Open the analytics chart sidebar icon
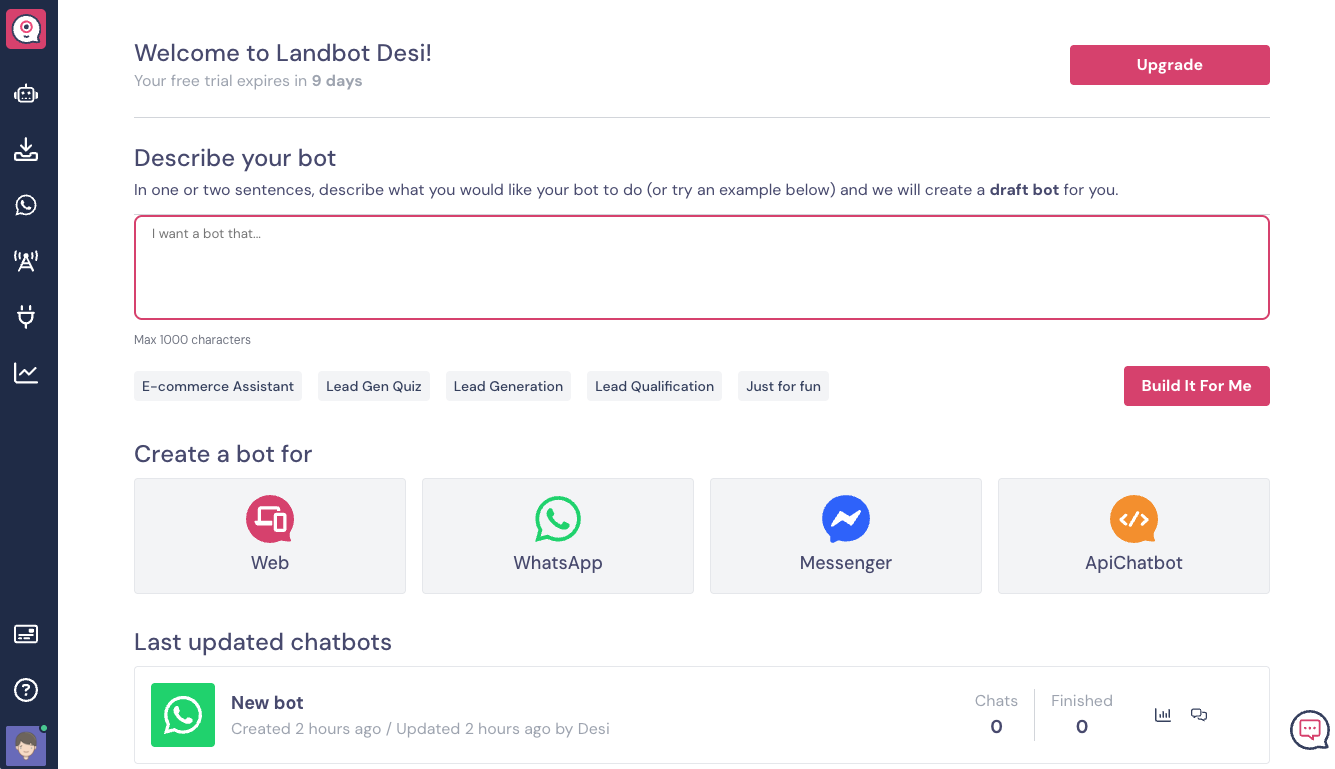Viewport: 1335px width, 769px height. [26, 373]
